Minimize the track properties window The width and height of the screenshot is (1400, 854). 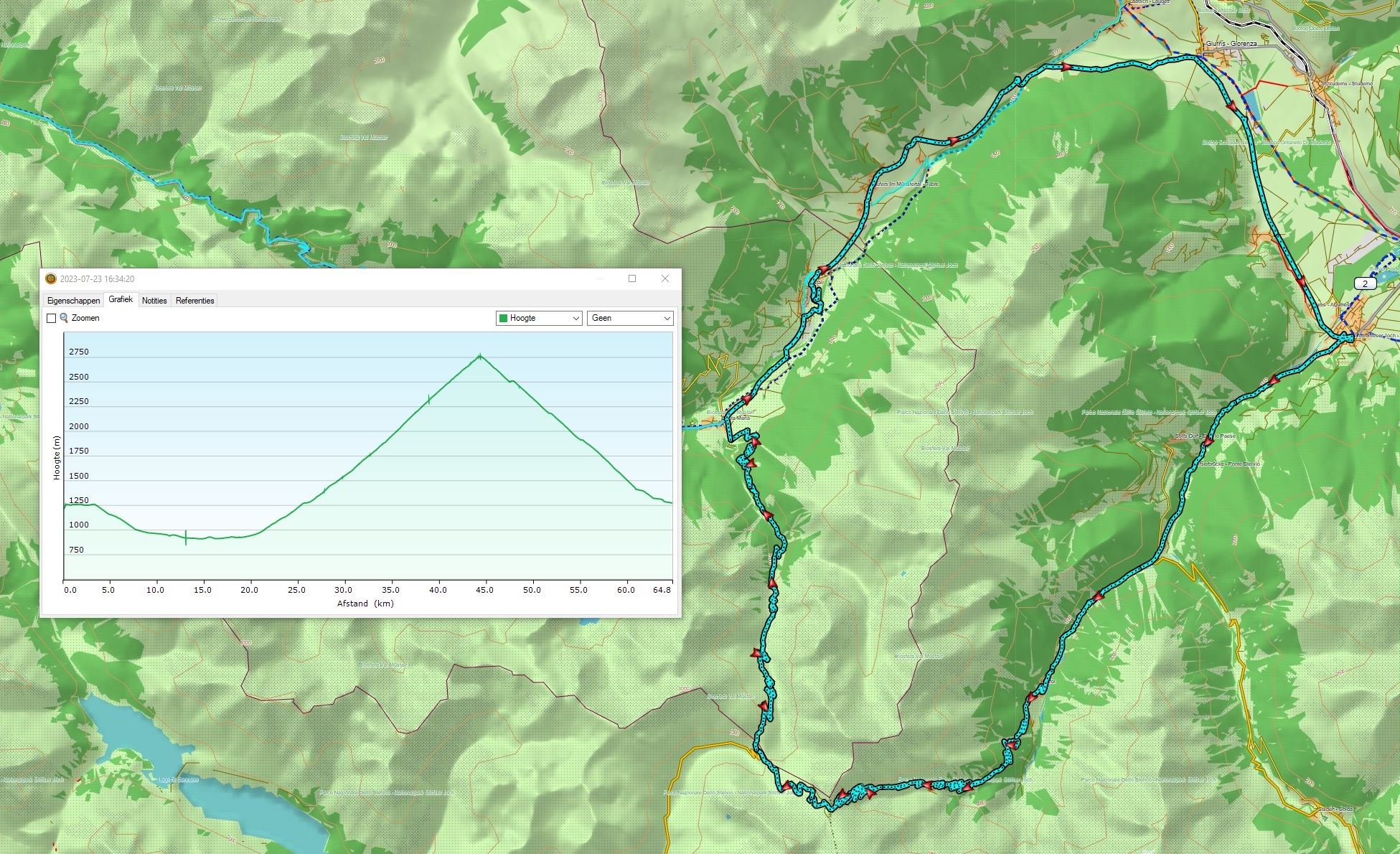pos(600,278)
